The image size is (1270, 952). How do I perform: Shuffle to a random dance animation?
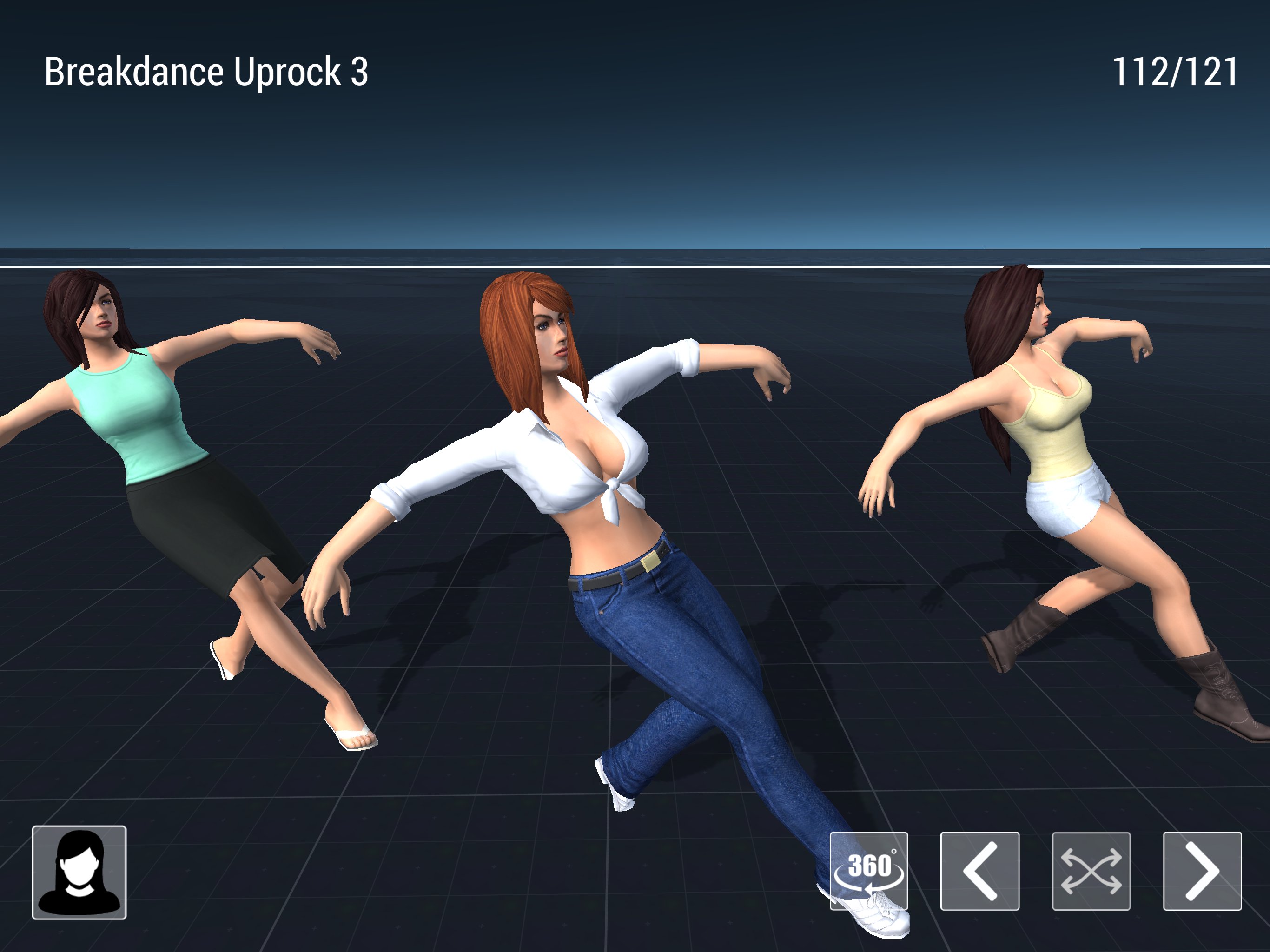1091,871
